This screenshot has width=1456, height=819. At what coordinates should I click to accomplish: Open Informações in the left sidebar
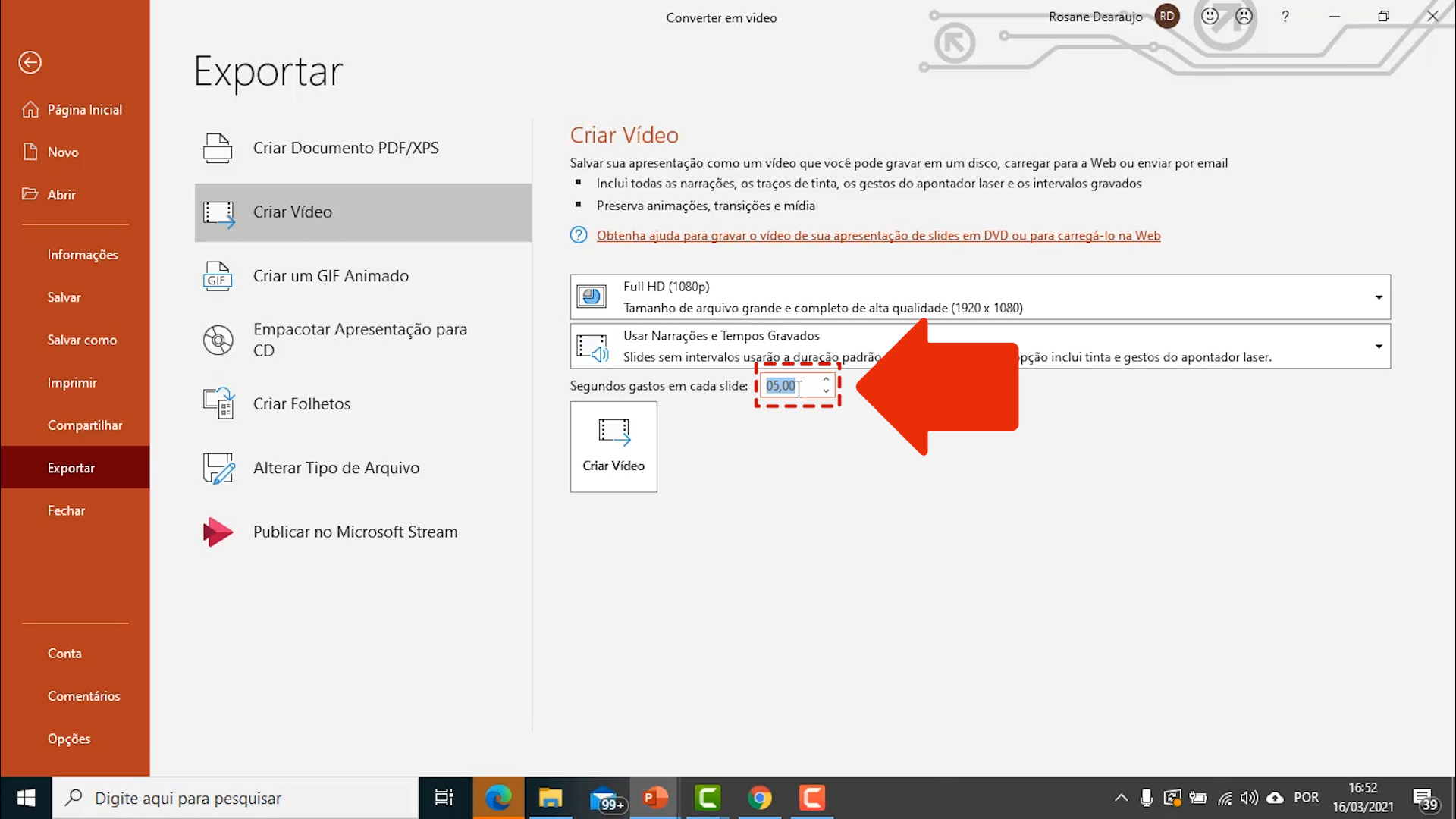click(83, 255)
